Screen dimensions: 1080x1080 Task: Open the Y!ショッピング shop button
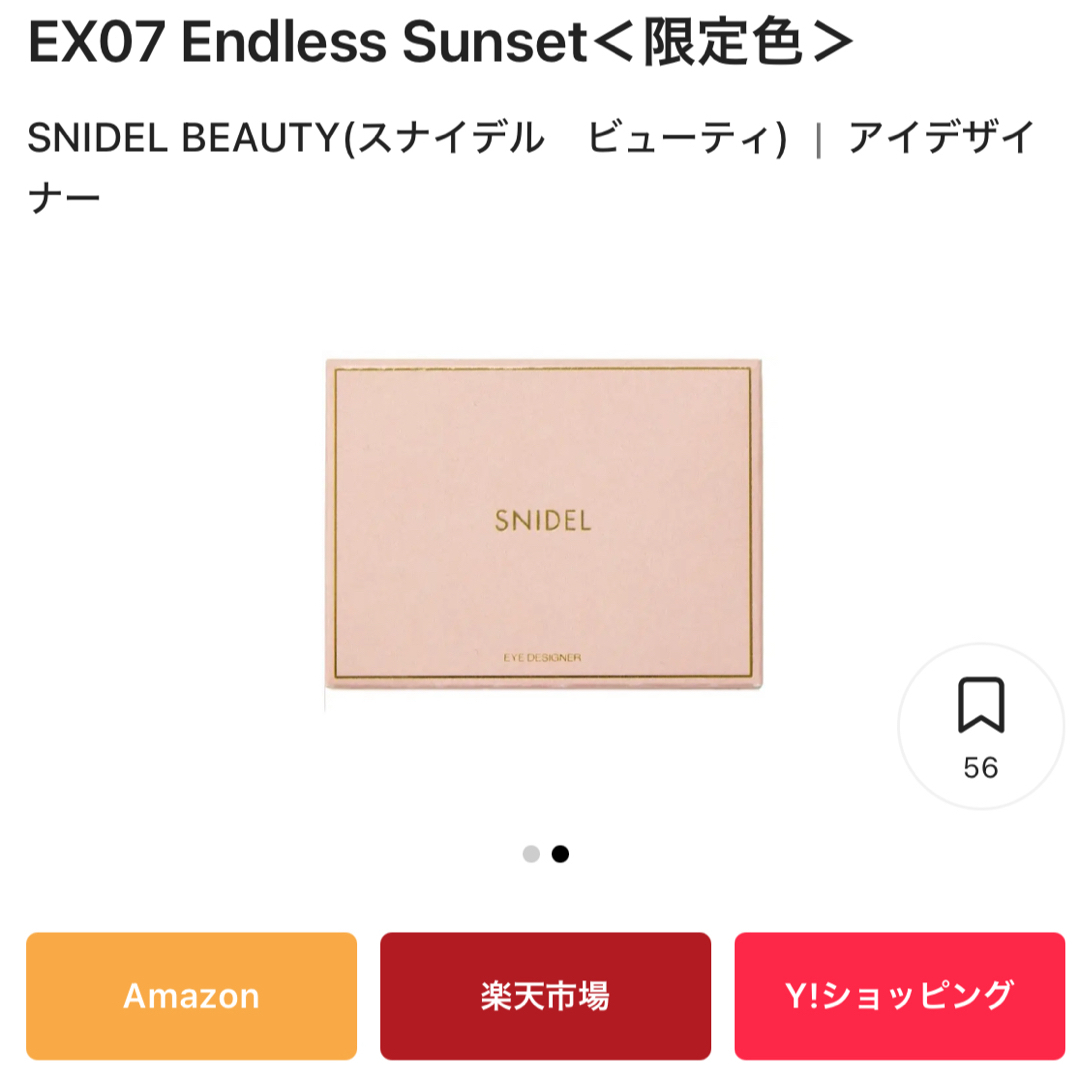point(900,996)
